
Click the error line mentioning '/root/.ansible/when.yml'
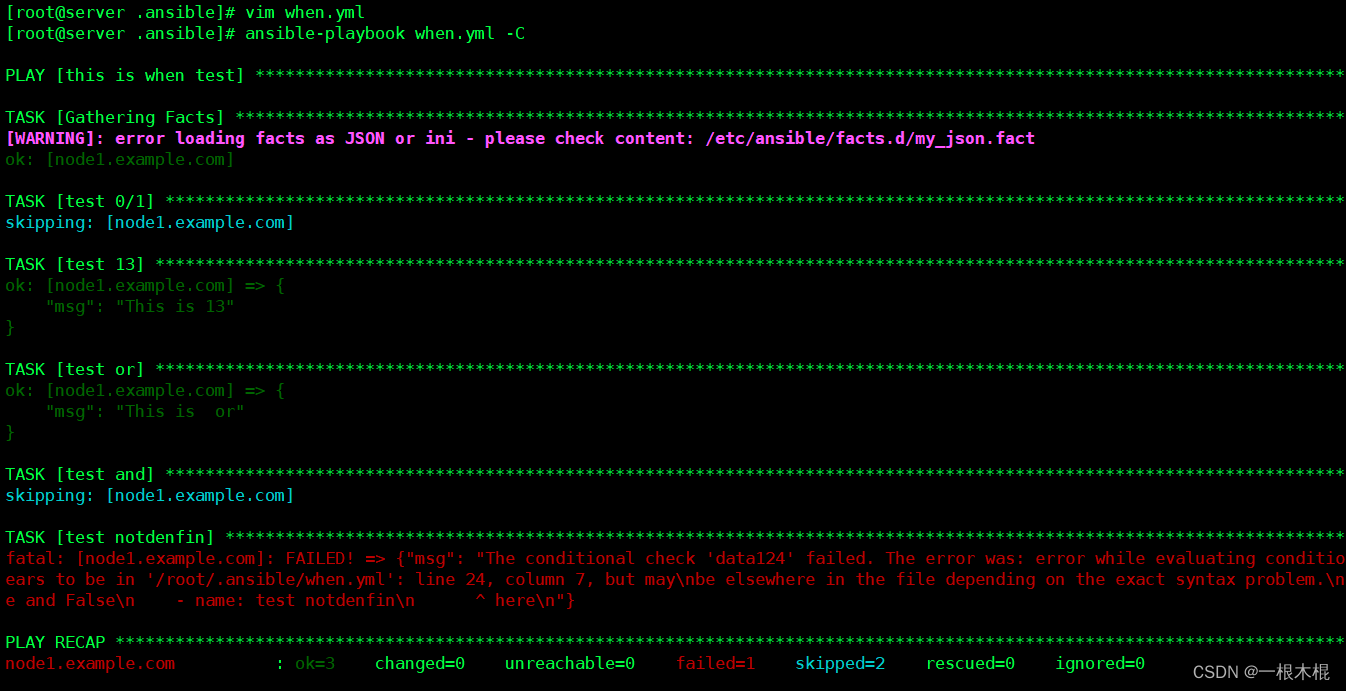point(675,579)
